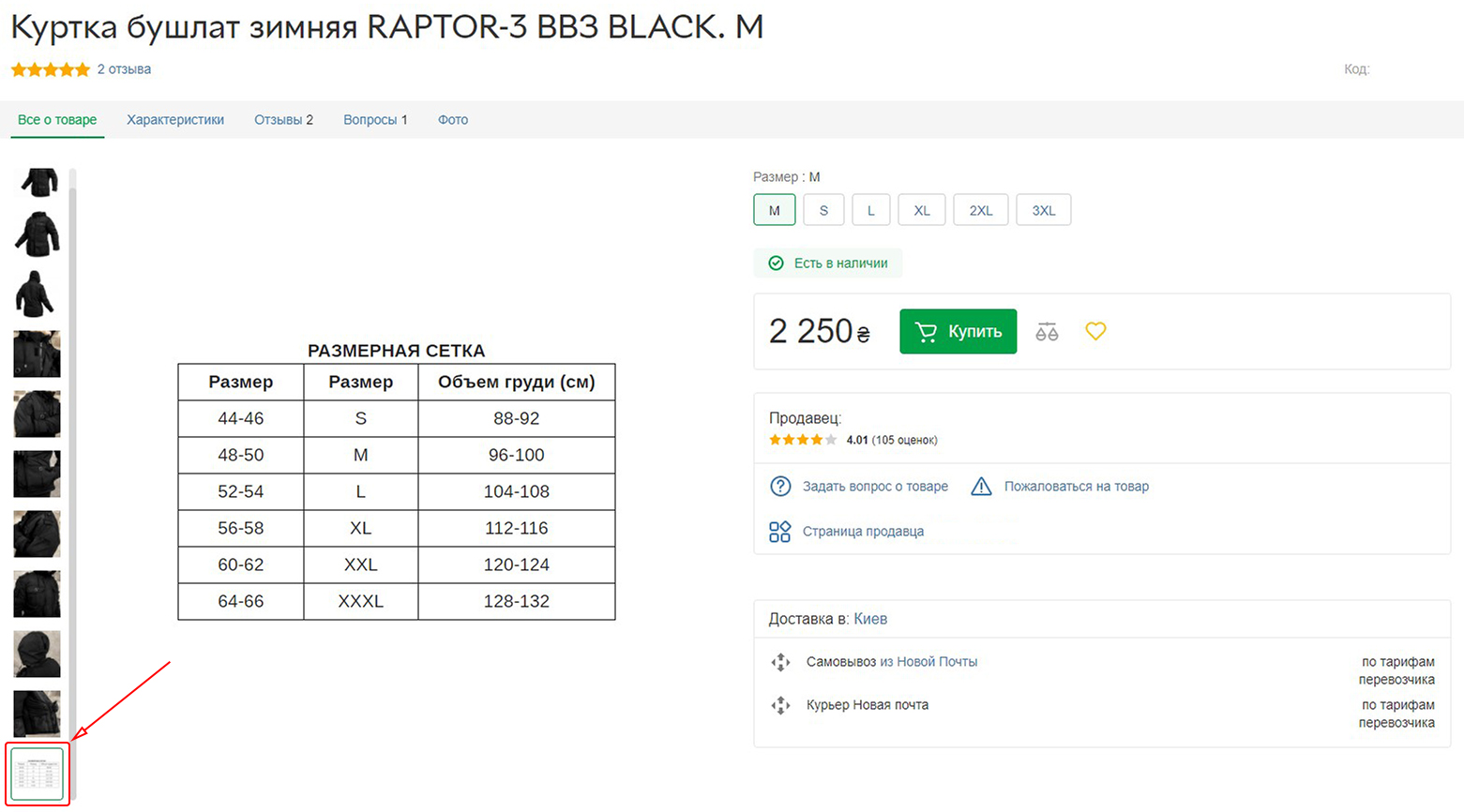Click the question mark icon beside Задать вопрос
Viewport: 1464px width, 812px height.
pos(780,487)
